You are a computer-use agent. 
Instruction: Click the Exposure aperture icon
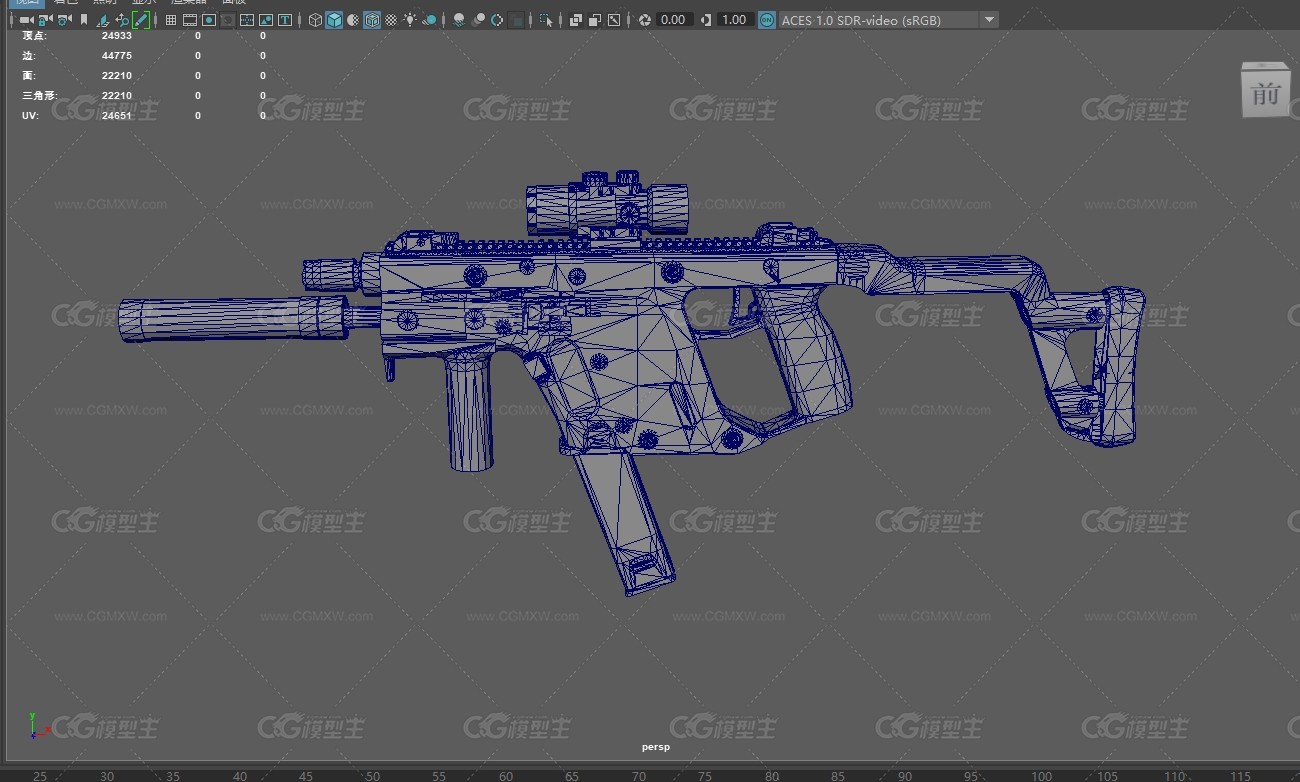pyautogui.click(x=645, y=20)
